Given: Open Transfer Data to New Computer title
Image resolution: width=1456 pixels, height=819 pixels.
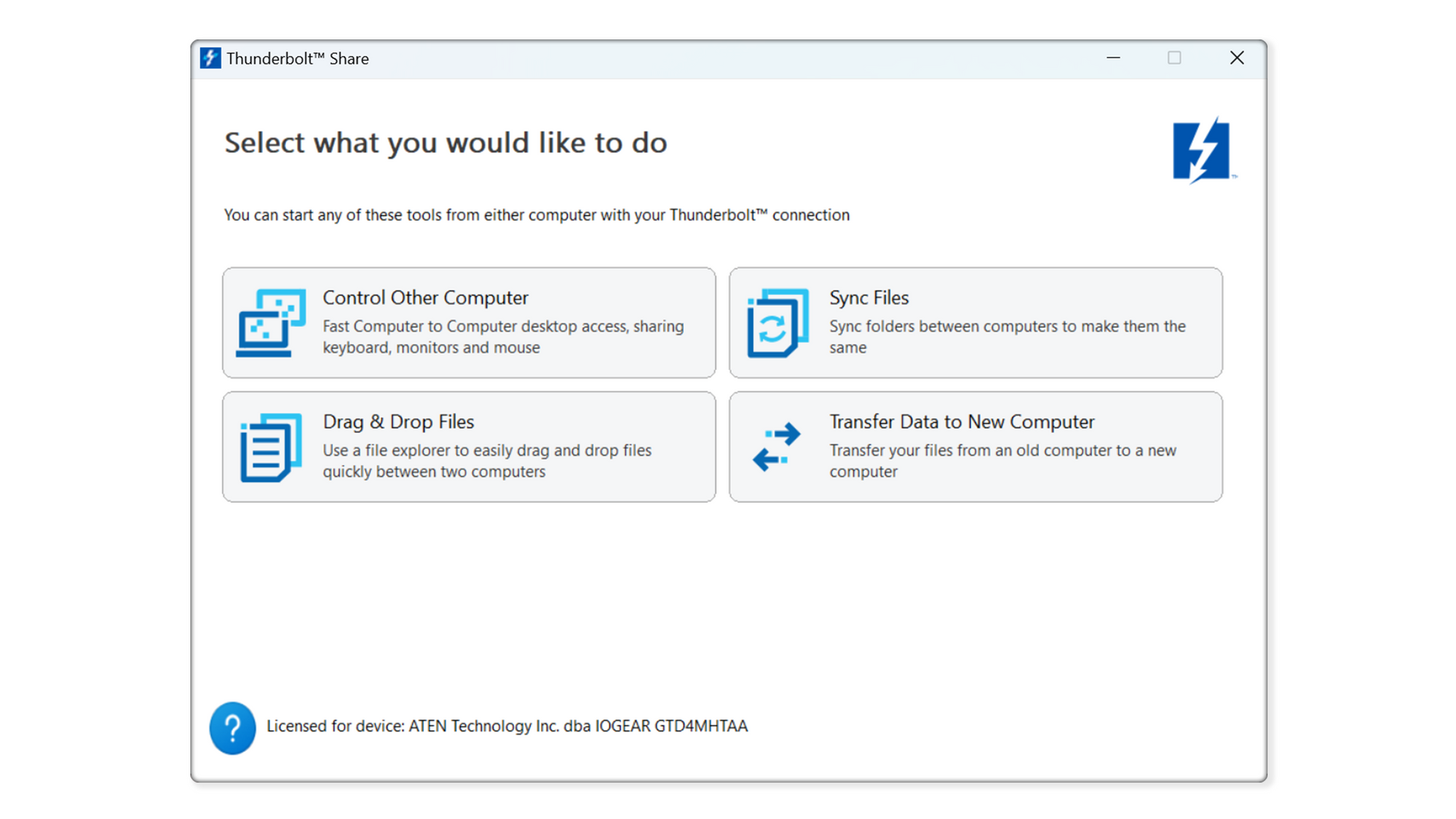Looking at the screenshot, I should (x=961, y=422).
